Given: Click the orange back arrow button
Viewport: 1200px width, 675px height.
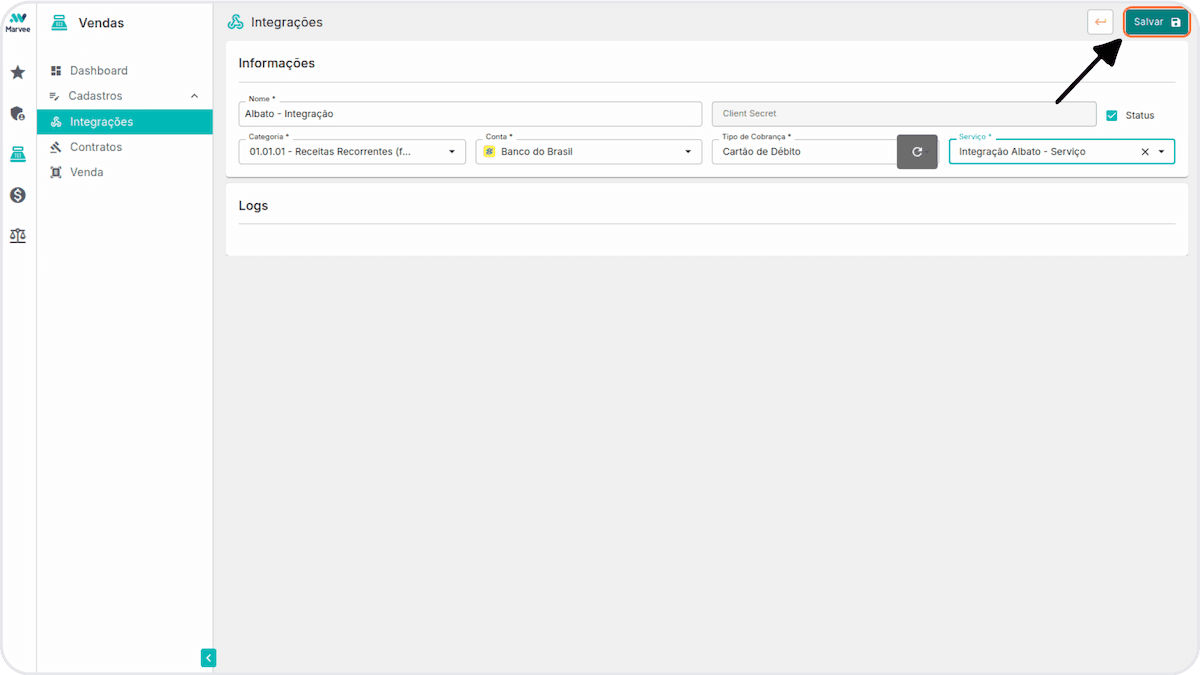Looking at the screenshot, I should (x=1101, y=22).
